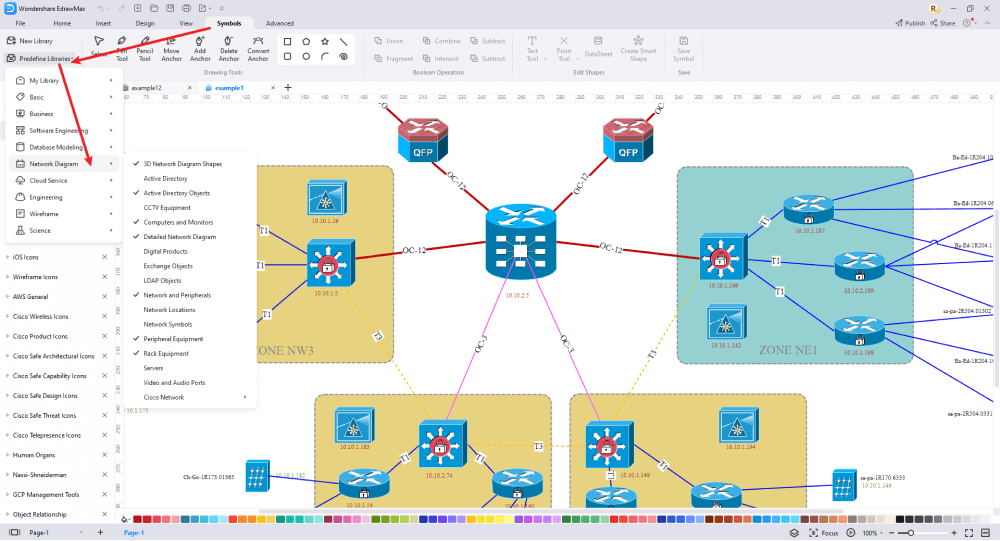Expand the My Library submenu

point(64,80)
